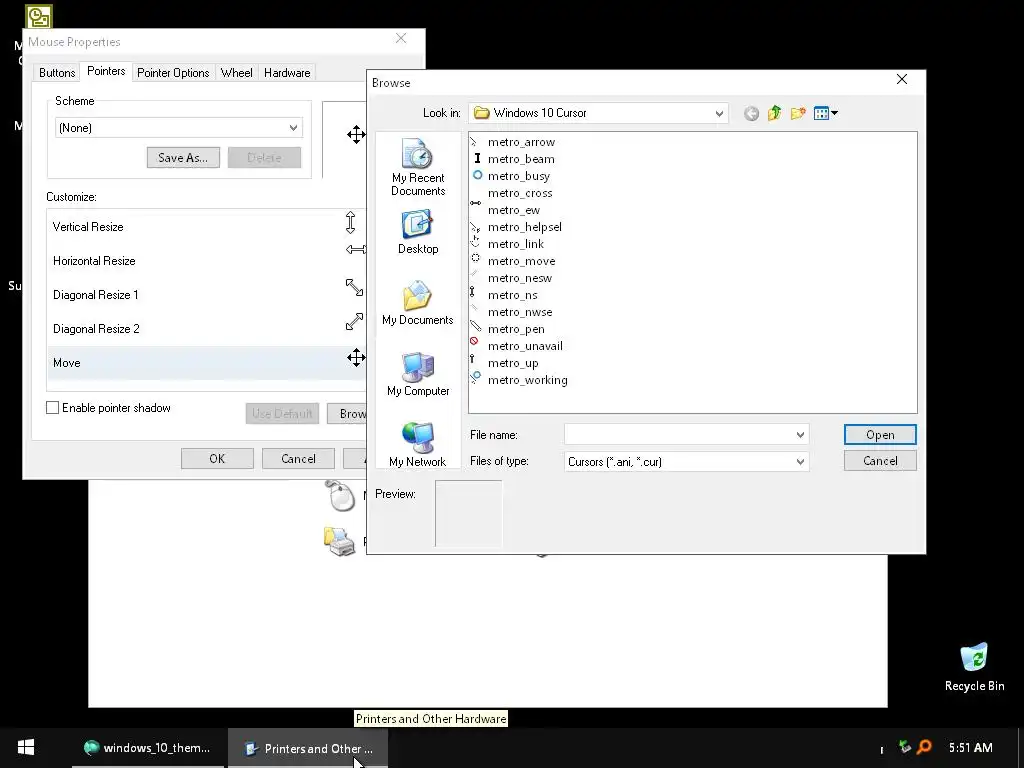1024x768 pixels.
Task: Select the metro_cross file name
Action: [x=520, y=193]
